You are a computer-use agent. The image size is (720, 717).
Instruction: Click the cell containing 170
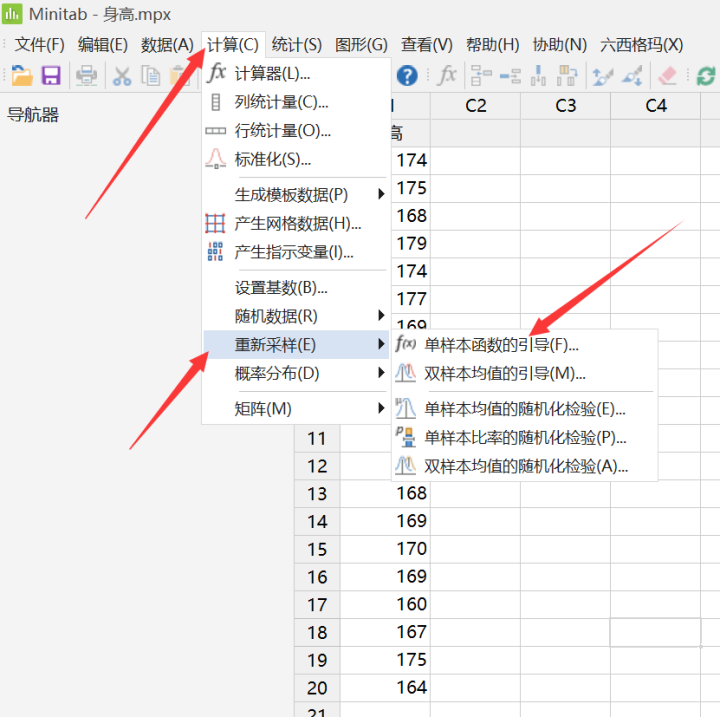pyautogui.click(x=386, y=548)
